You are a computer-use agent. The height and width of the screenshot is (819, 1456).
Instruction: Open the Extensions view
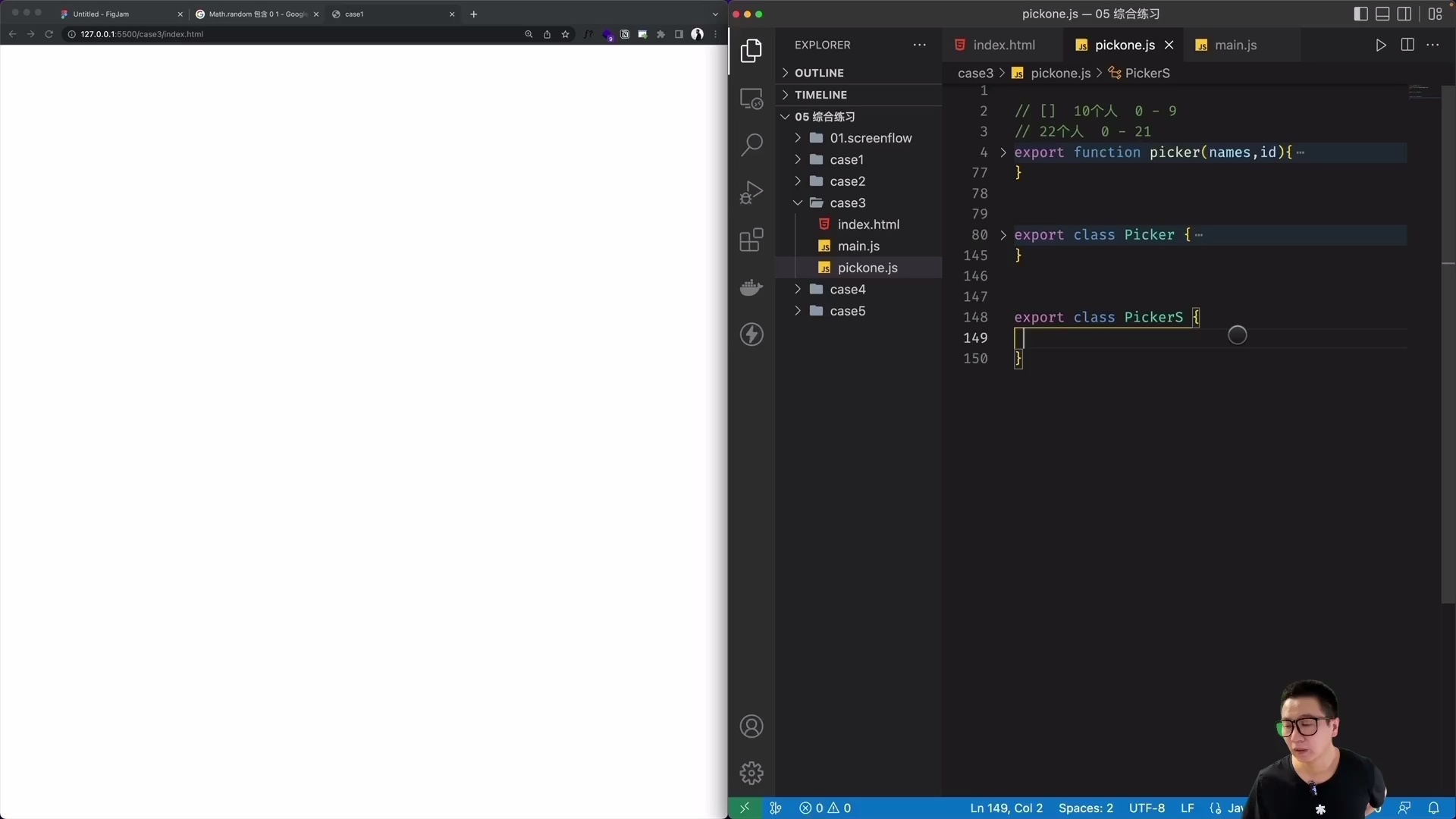[x=752, y=240]
